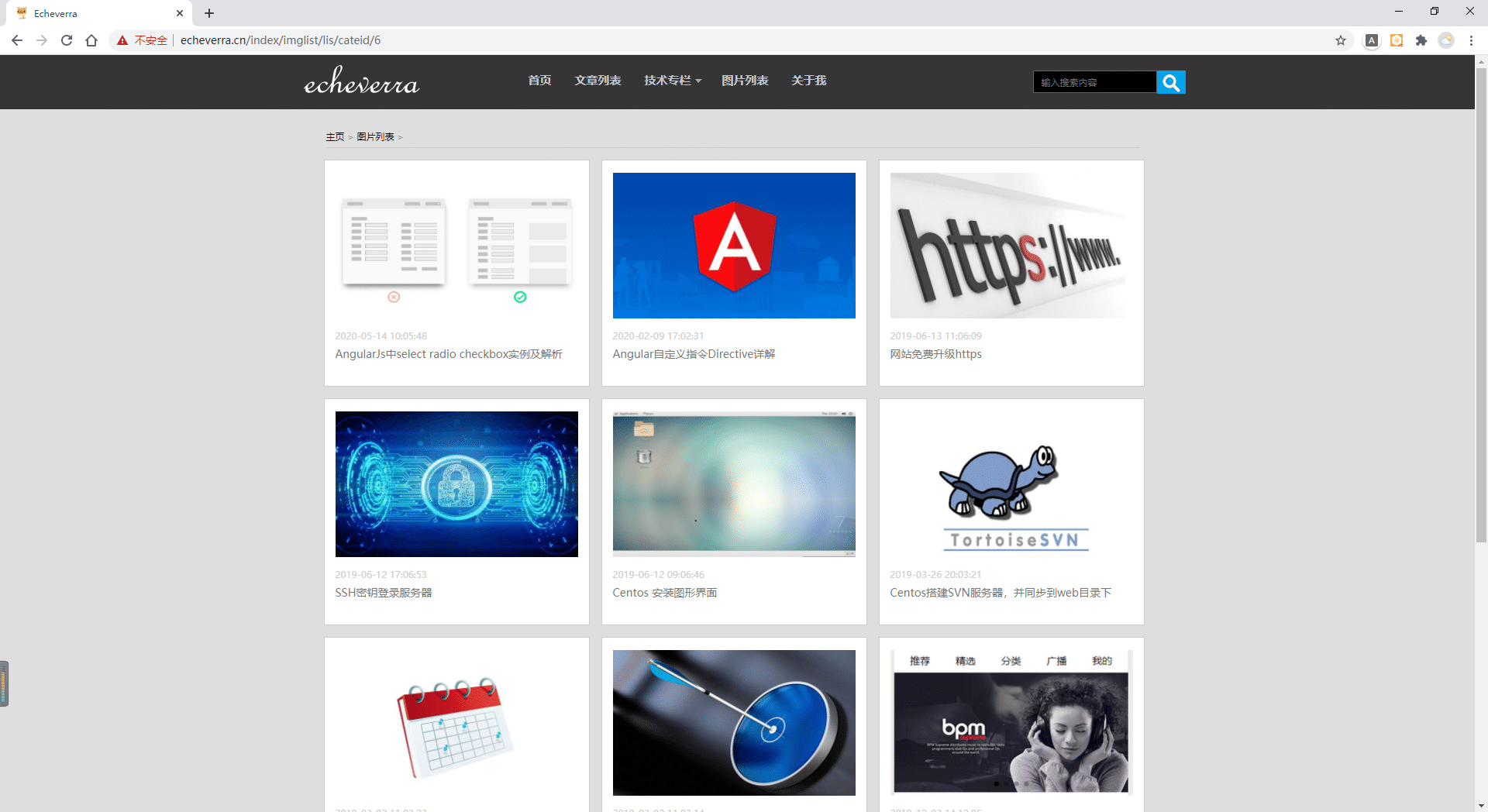Go to browser home page

91,40
